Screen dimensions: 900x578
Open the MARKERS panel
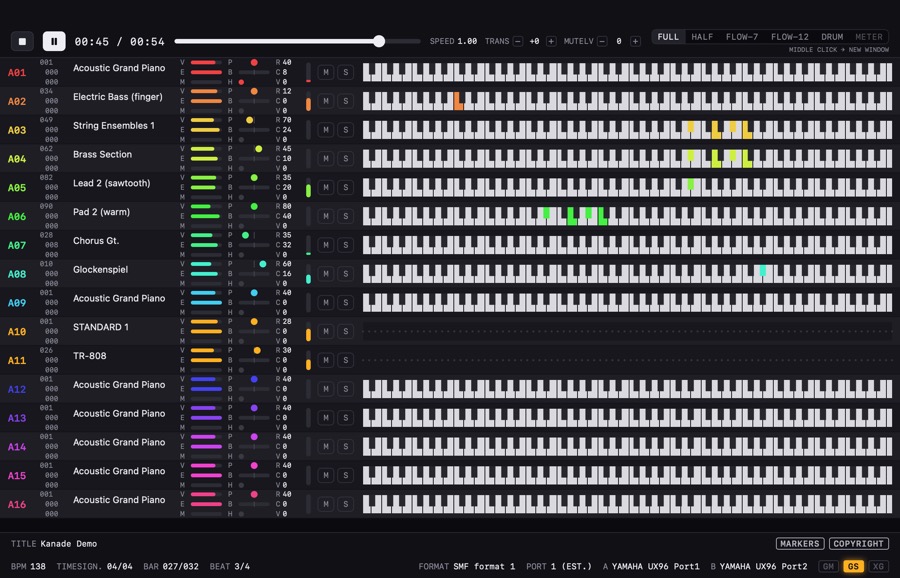pos(800,544)
